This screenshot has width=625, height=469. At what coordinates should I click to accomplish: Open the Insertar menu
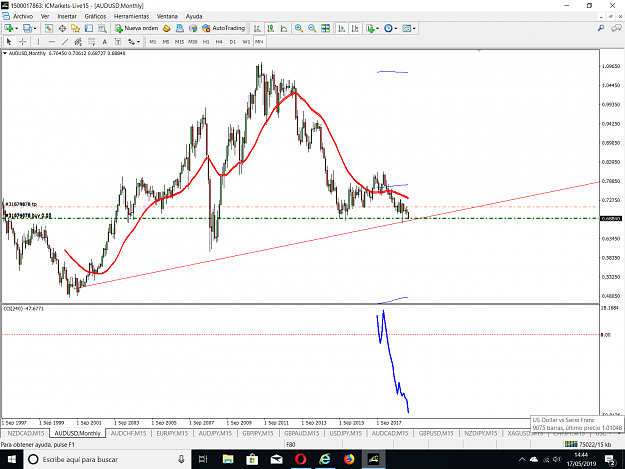67,16
